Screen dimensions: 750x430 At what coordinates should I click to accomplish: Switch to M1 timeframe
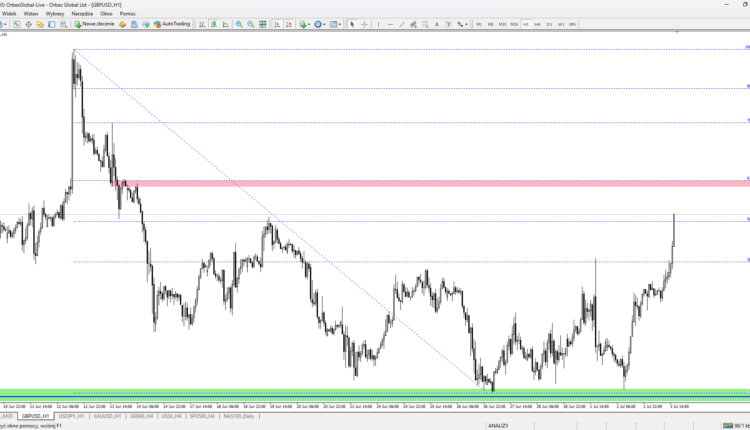click(479, 24)
